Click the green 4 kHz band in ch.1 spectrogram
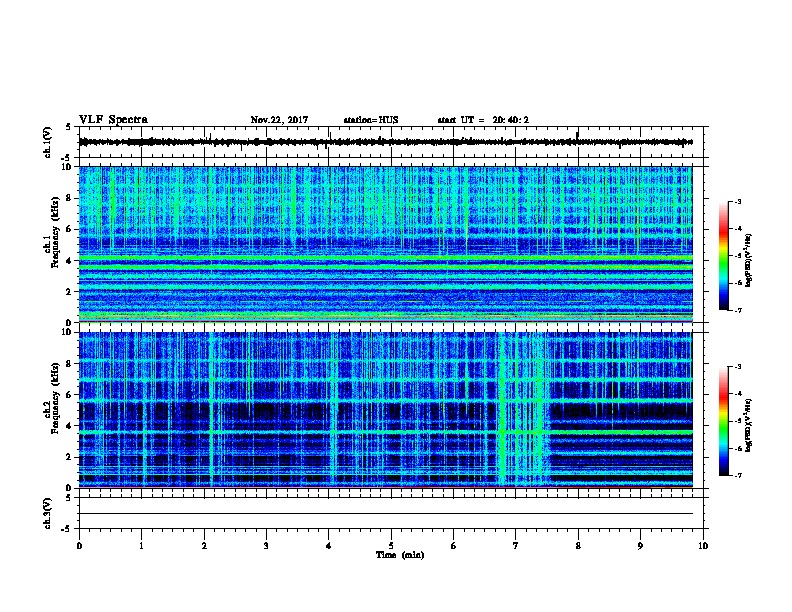The height and width of the screenshot is (612, 792). (385, 258)
